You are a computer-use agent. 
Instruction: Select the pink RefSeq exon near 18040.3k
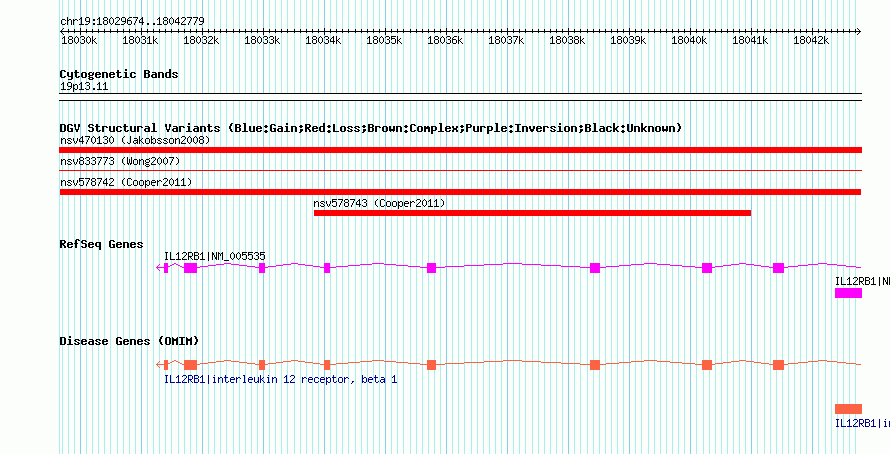pos(707,268)
